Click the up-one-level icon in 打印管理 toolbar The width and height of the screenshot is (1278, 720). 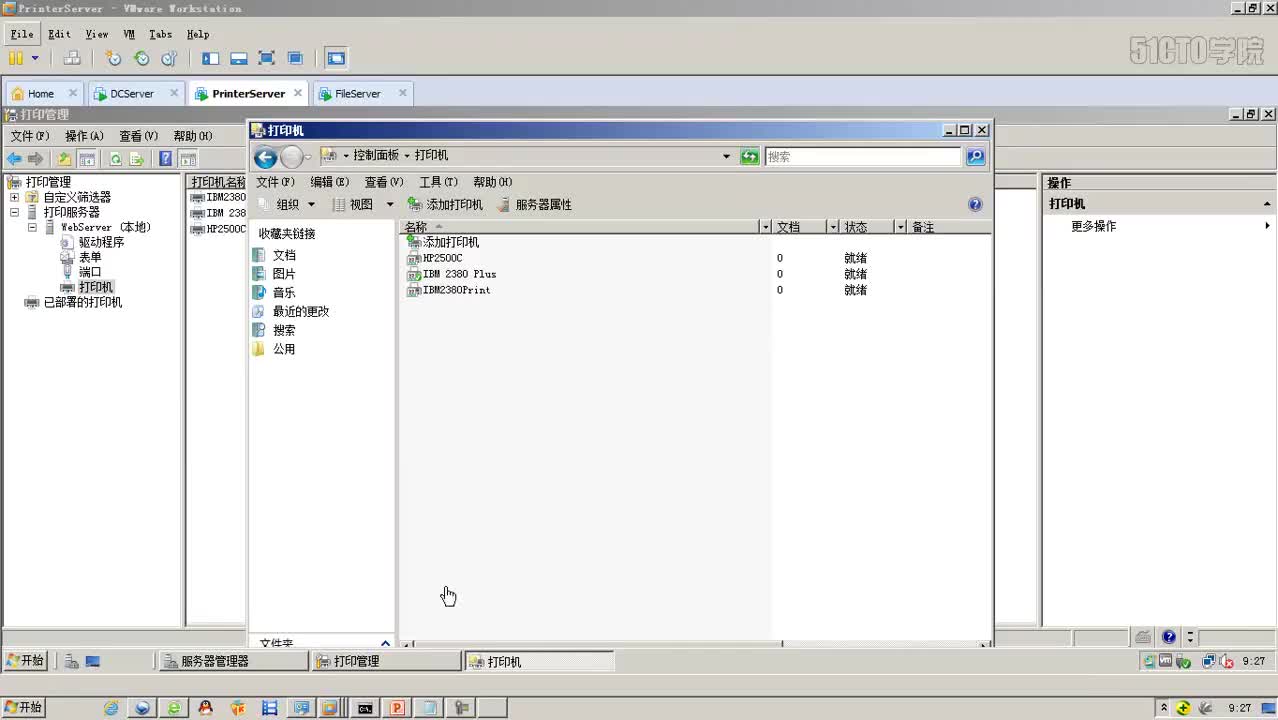click(64, 159)
